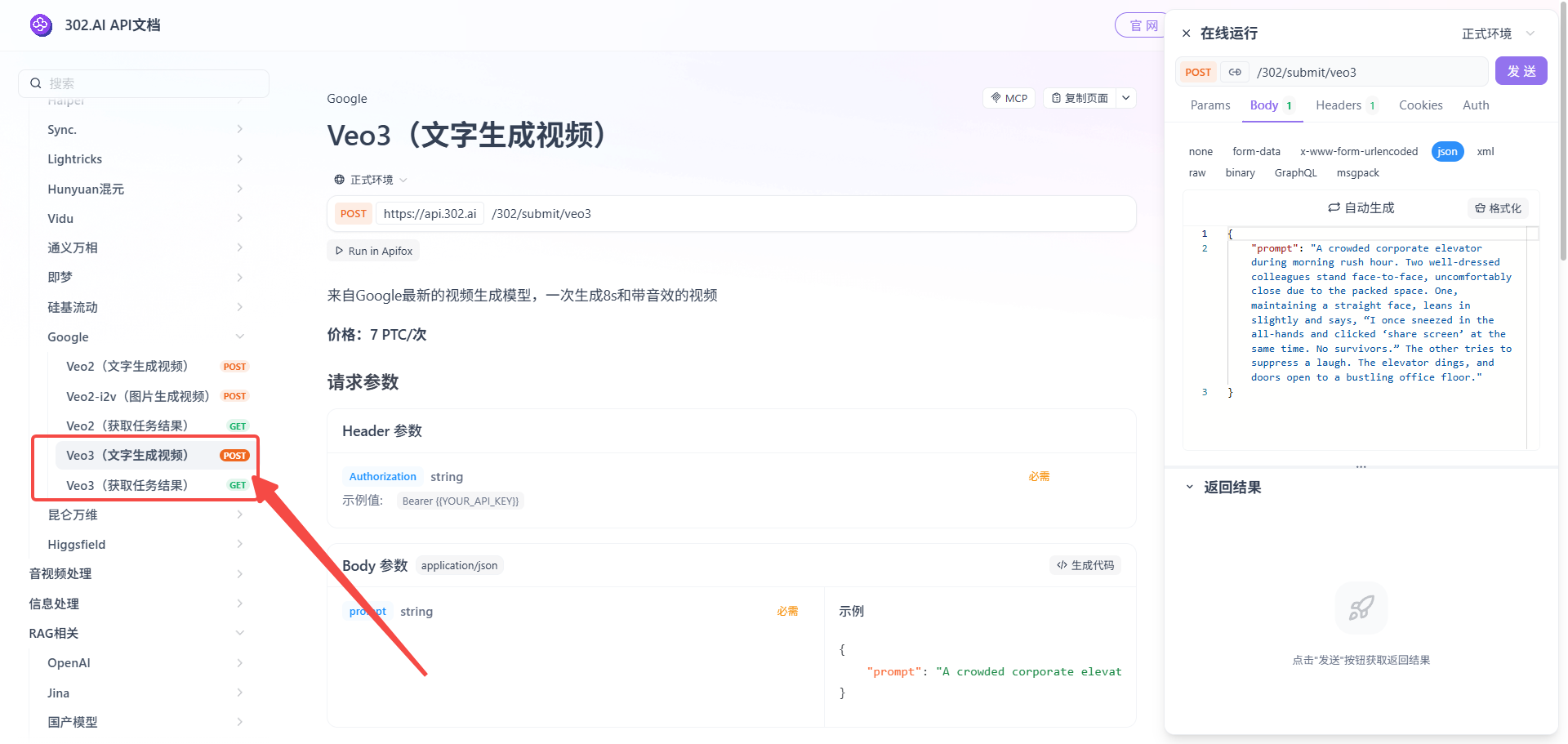Open Veo2（文字生成视频）page
The height and width of the screenshot is (744, 1568).
click(x=155, y=366)
